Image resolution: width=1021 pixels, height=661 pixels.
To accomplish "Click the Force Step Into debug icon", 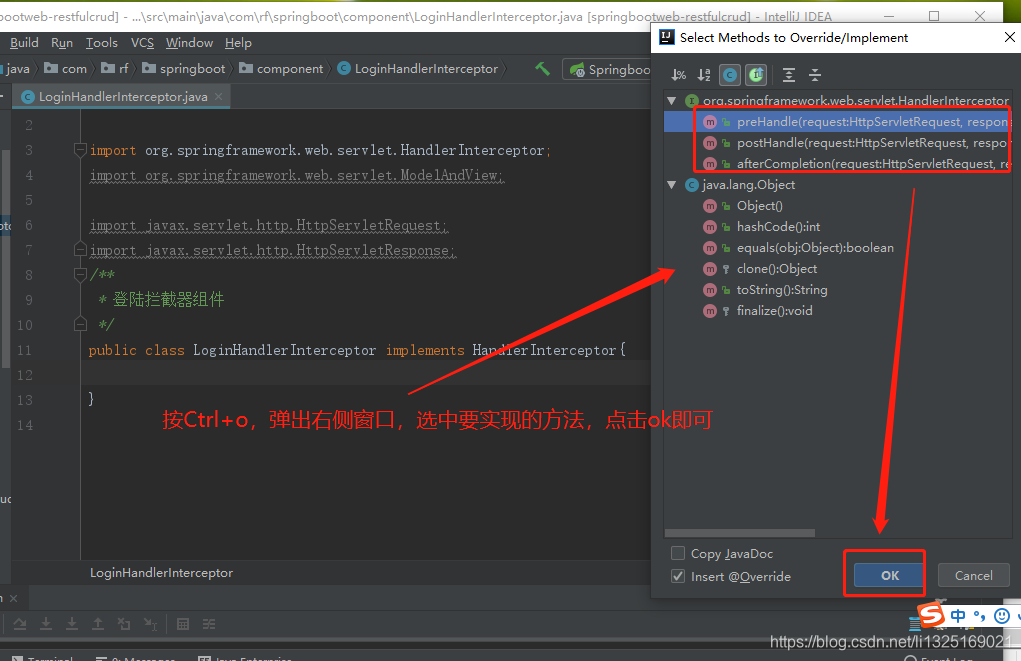I will coord(72,624).
